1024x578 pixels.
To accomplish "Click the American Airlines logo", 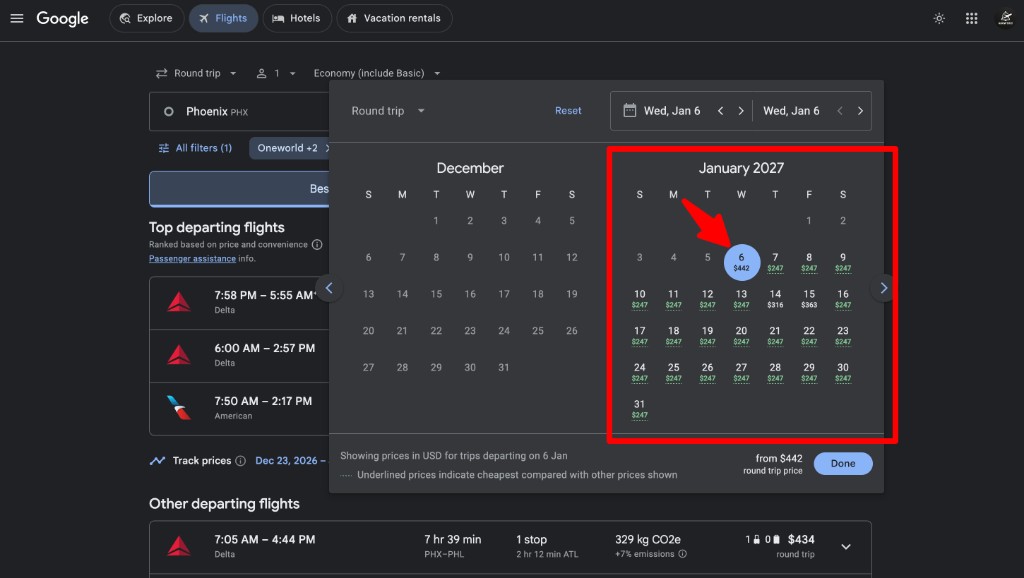I will [x=178, y=408].
